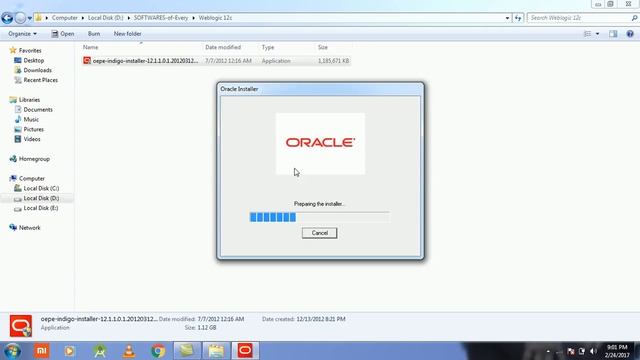Open the media player taskbar icon
Image resolution: width=640 pixels, height=360 pixels.
[69, 351]
